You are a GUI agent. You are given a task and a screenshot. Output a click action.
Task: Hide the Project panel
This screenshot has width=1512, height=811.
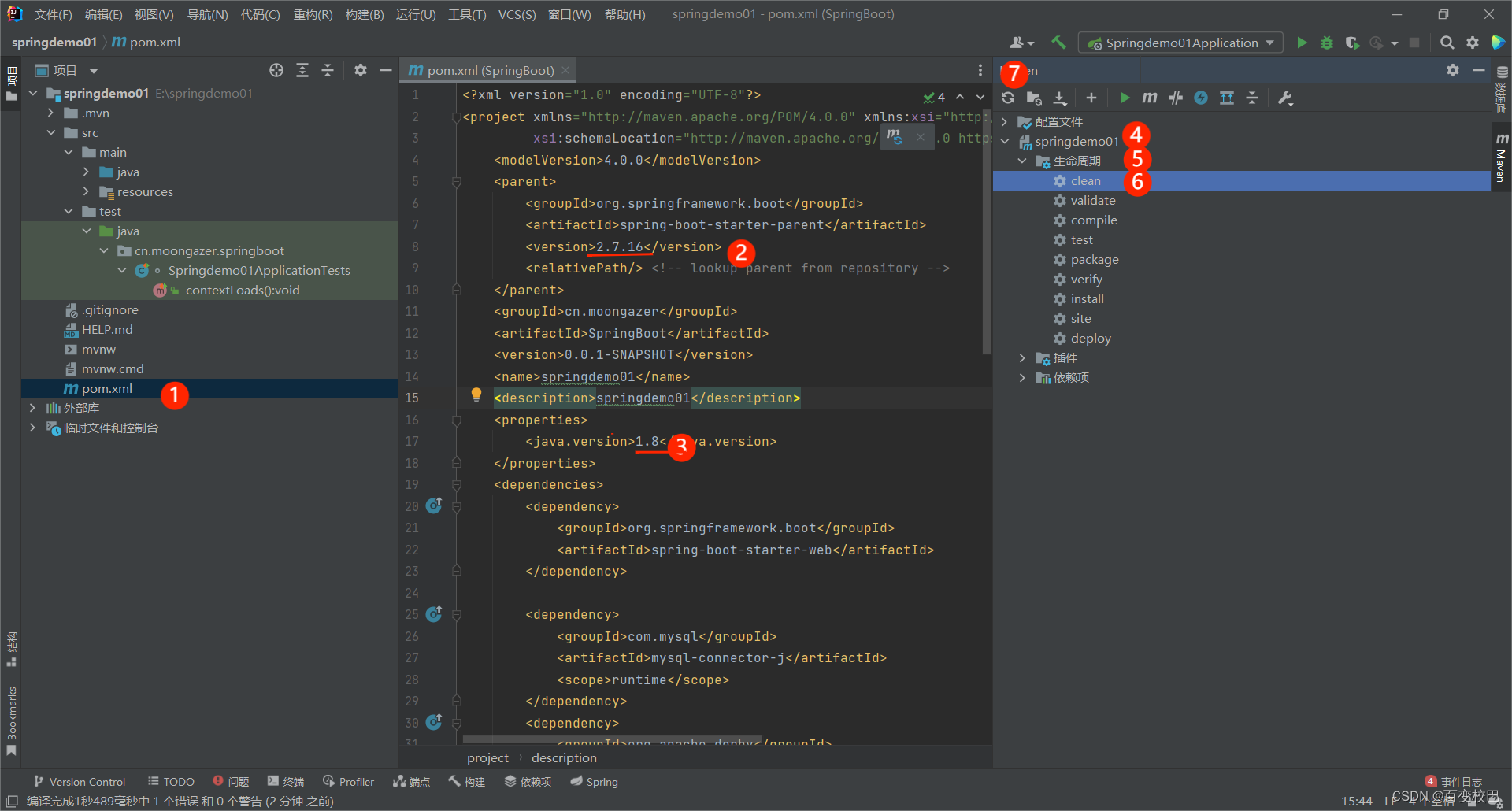[x=386, y=70]
